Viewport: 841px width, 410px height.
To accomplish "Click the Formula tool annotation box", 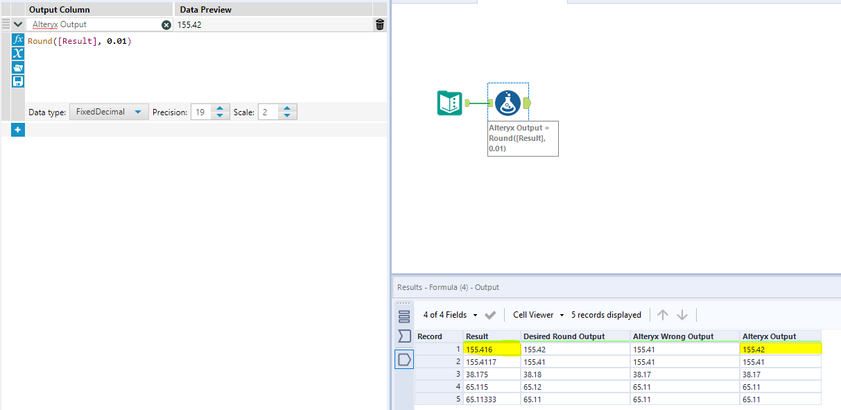I will click(523, 138).
